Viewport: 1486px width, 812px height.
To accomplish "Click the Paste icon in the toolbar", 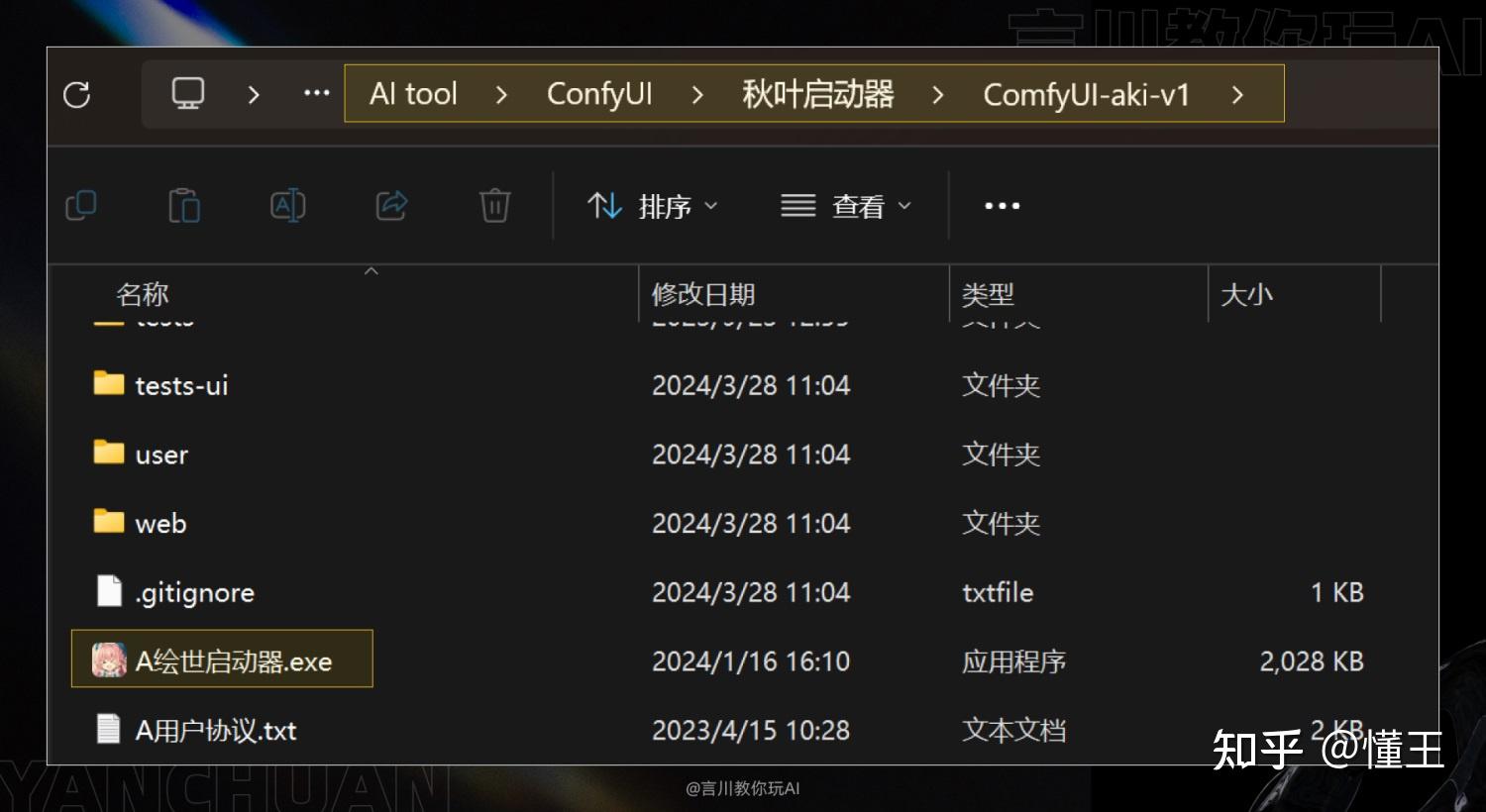I will (x=184, y=205).
